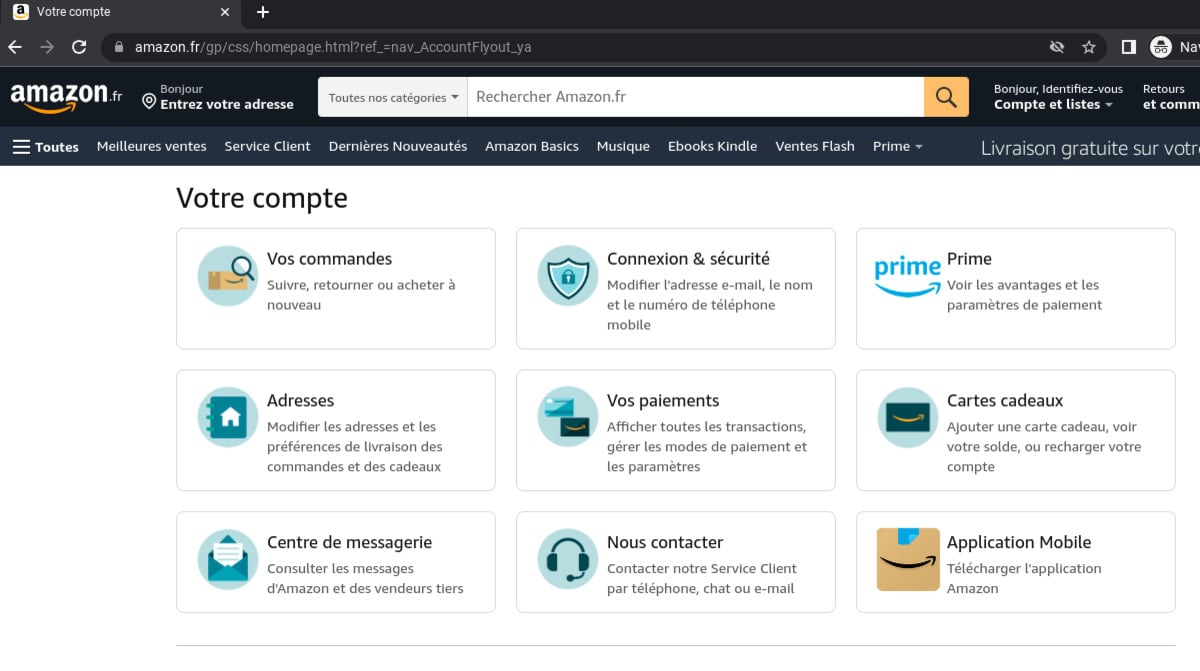Toggle the browser side panel icon

tap(1128, 47)
